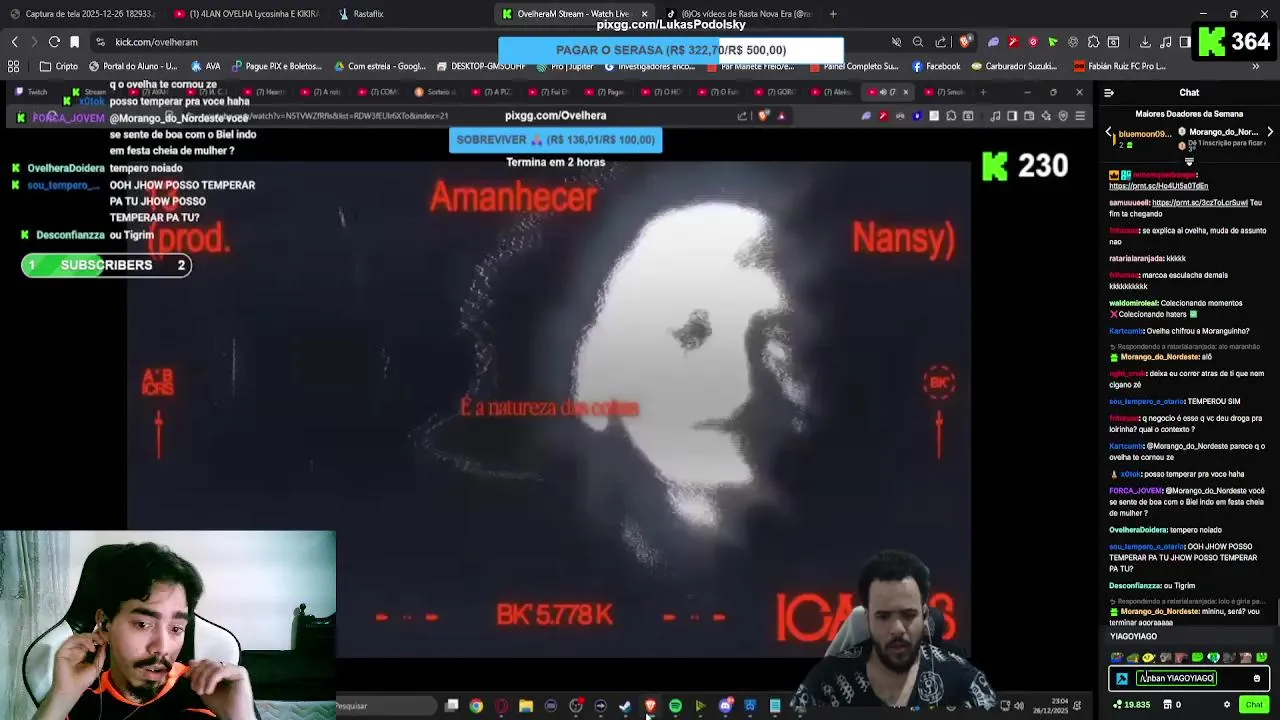Open Spotify from the taskbar
This screenshot has height=720, width=1280.
(x=675, y=706)
